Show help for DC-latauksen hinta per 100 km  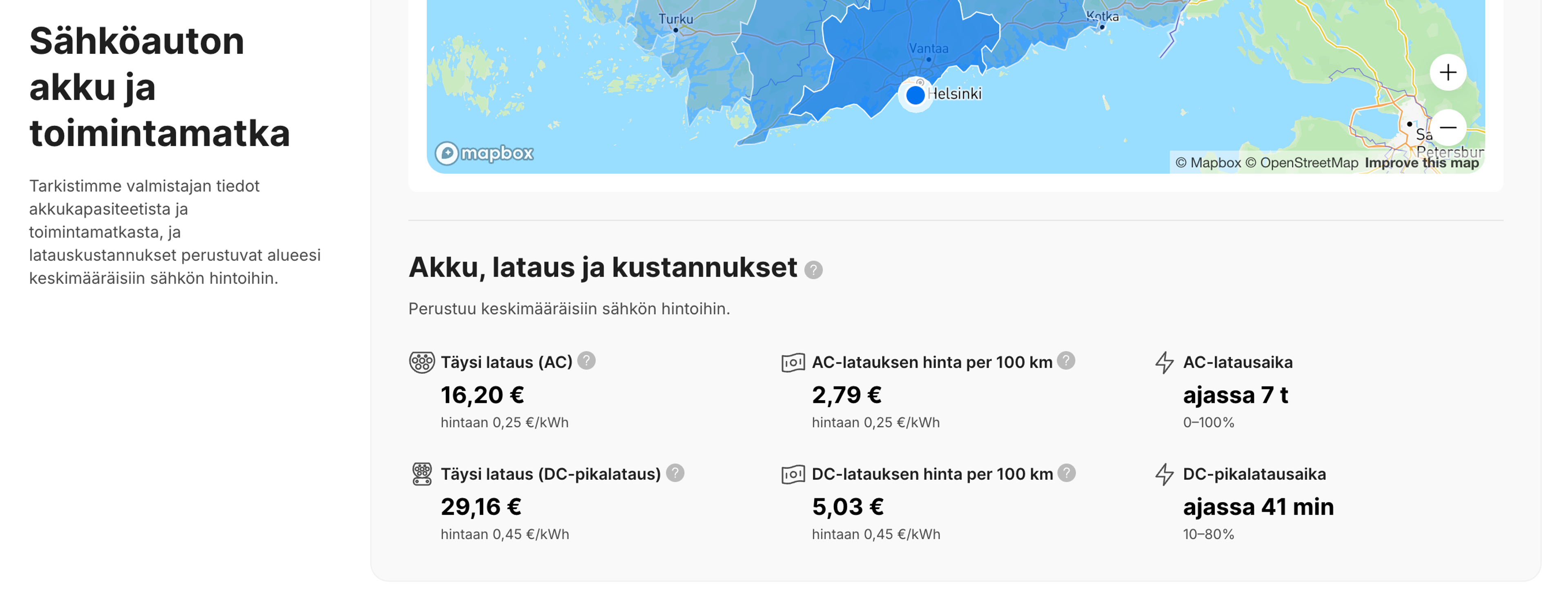[1067, 472]
